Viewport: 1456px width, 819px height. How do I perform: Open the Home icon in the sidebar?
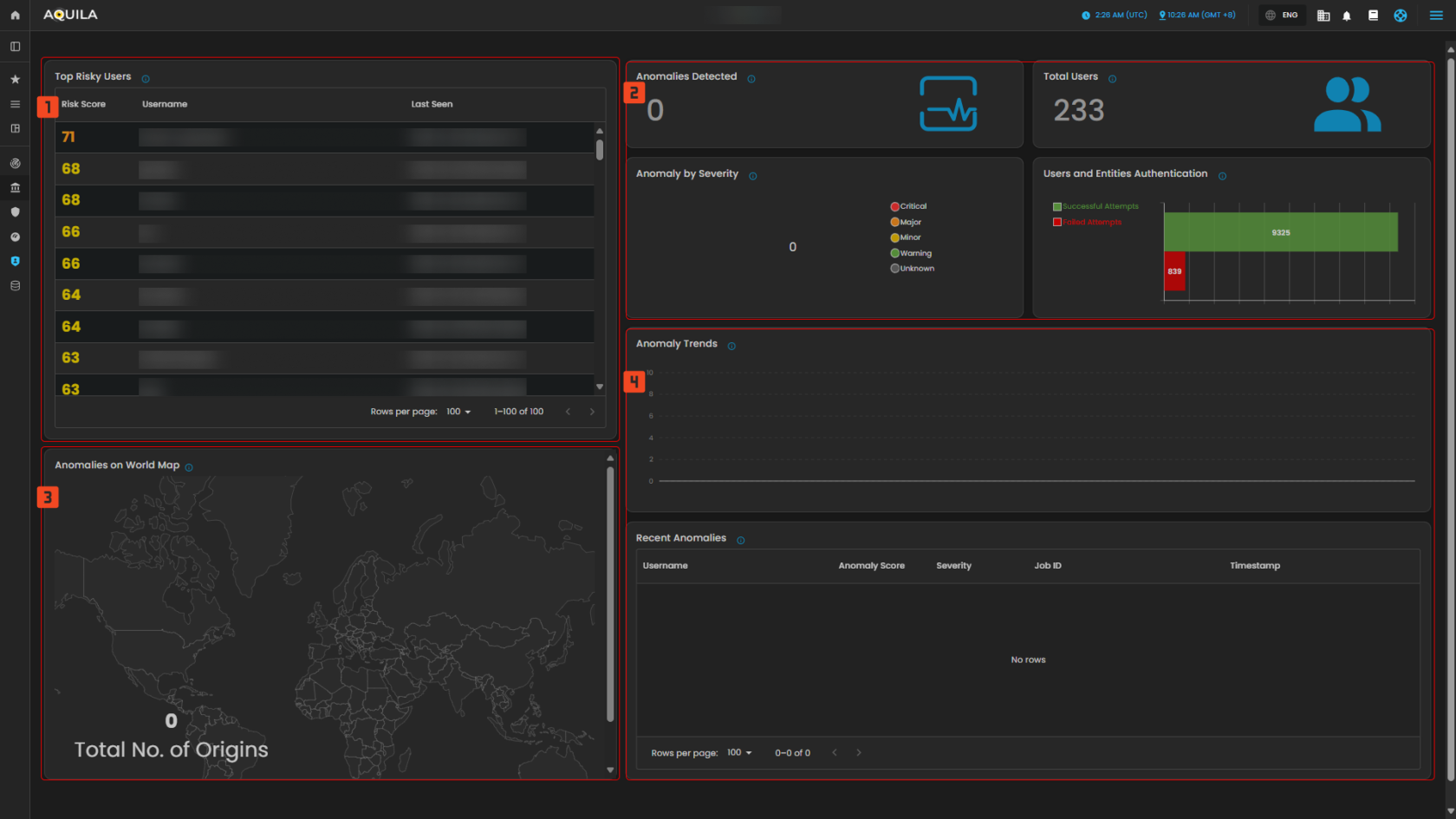[x=15, y=15]
